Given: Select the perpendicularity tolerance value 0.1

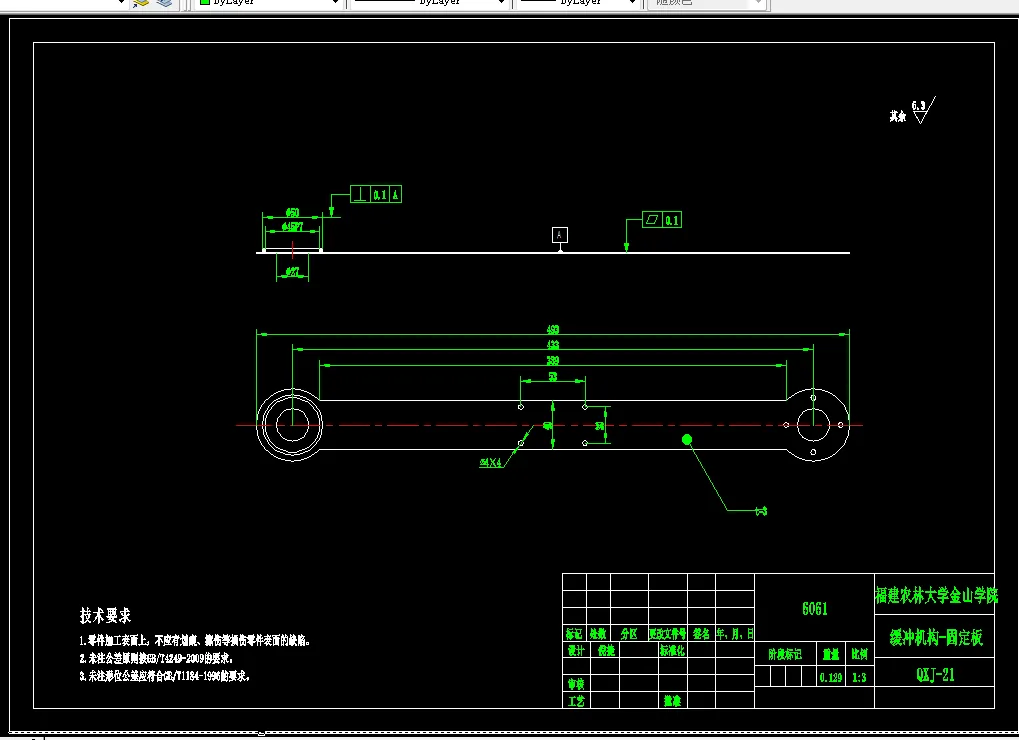Looking at the screenshot, I should click(380, 194).
